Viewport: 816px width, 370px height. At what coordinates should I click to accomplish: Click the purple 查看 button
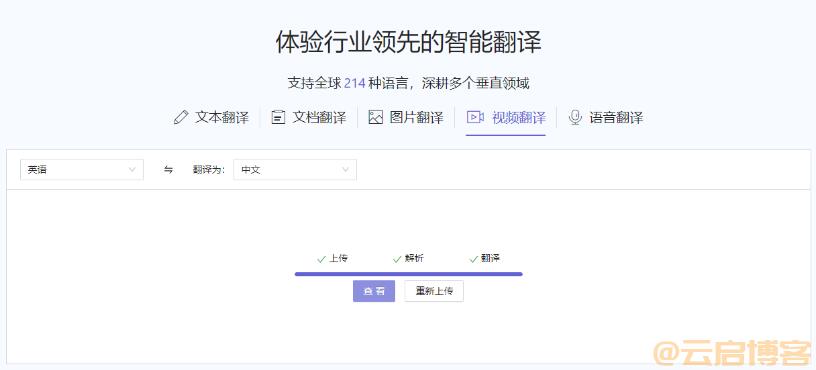[x=374, y=291]
